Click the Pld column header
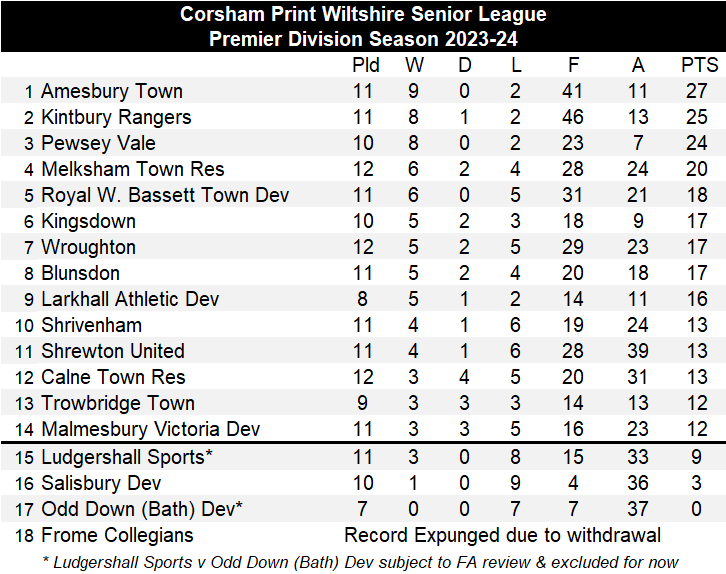 pyautogui.click(x=366, y=65)
